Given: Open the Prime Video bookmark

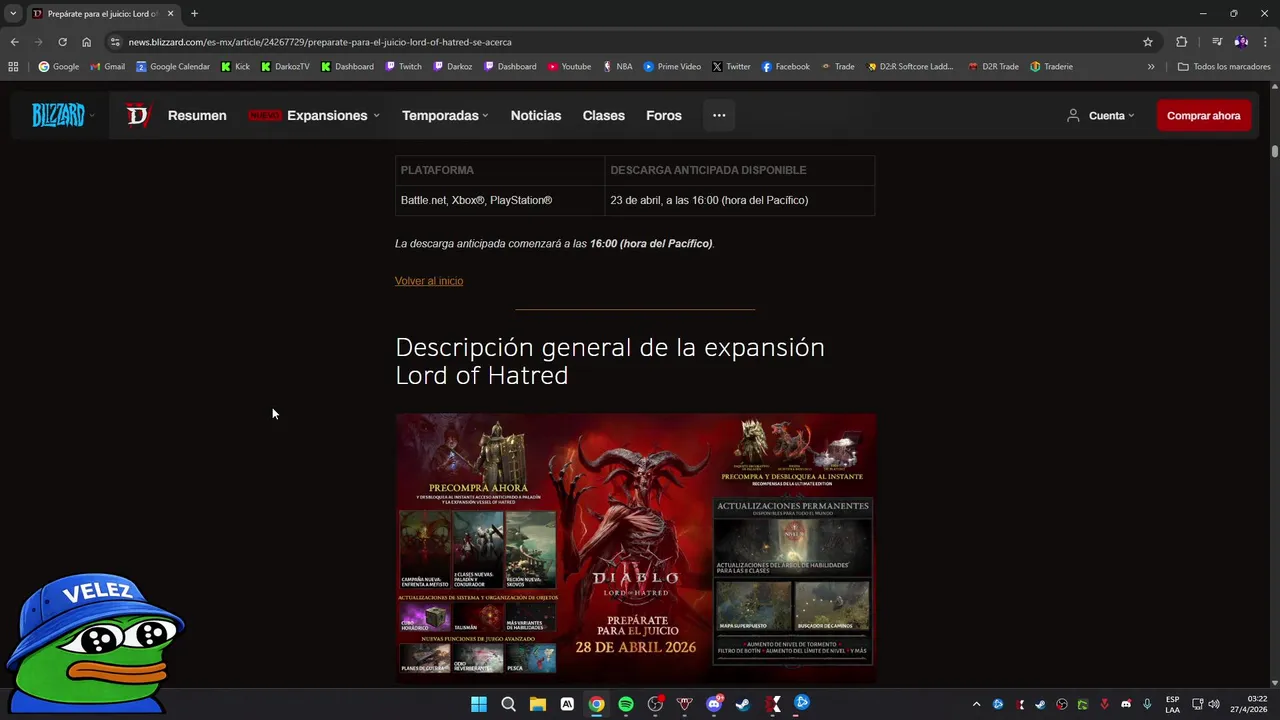Looking at the screenshot, I should click(672, 67).
